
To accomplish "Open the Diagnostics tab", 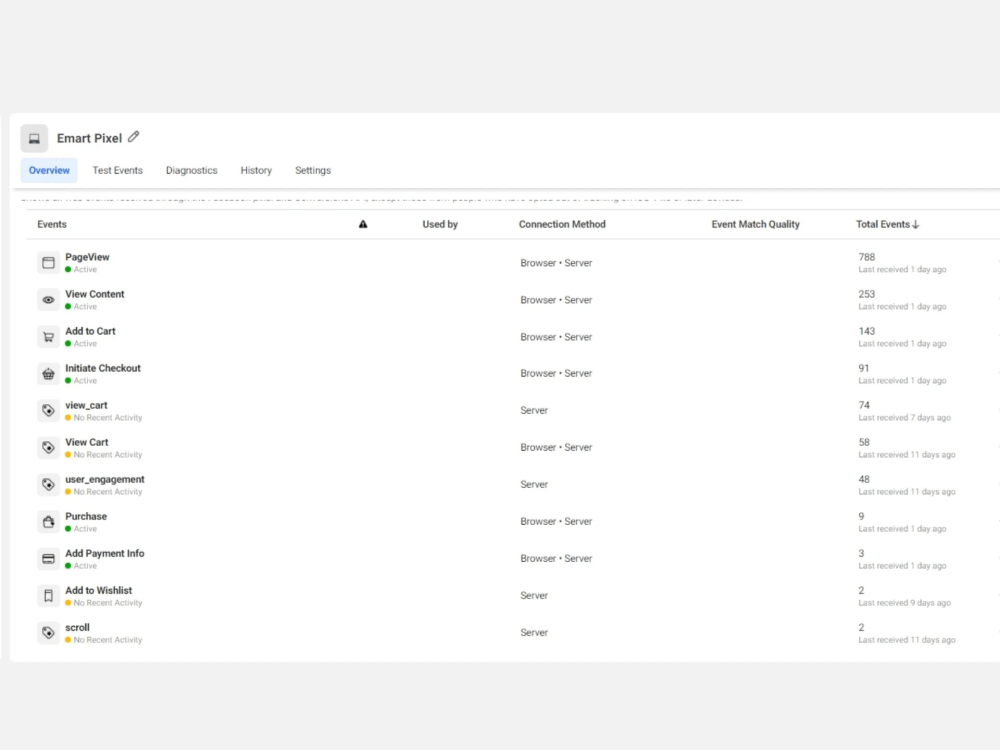I will pos(191,170).
